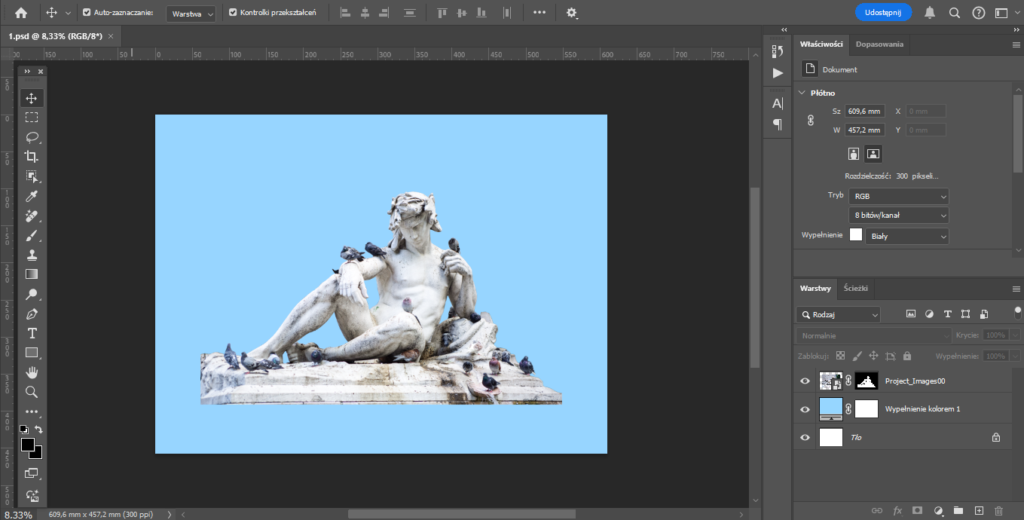Select the Warstwy tab
Screen dimensions: 1024x520
pos(815,288)
